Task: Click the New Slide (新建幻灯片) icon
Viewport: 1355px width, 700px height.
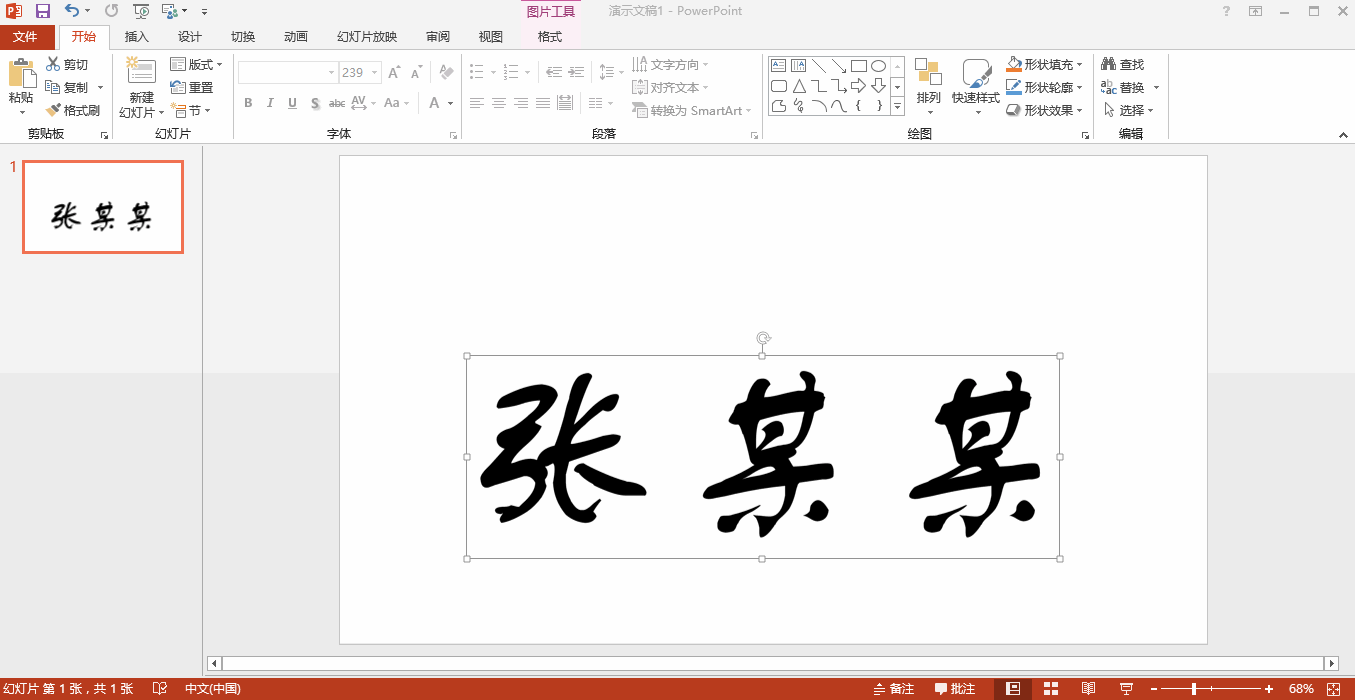Action: coord(141,72)
